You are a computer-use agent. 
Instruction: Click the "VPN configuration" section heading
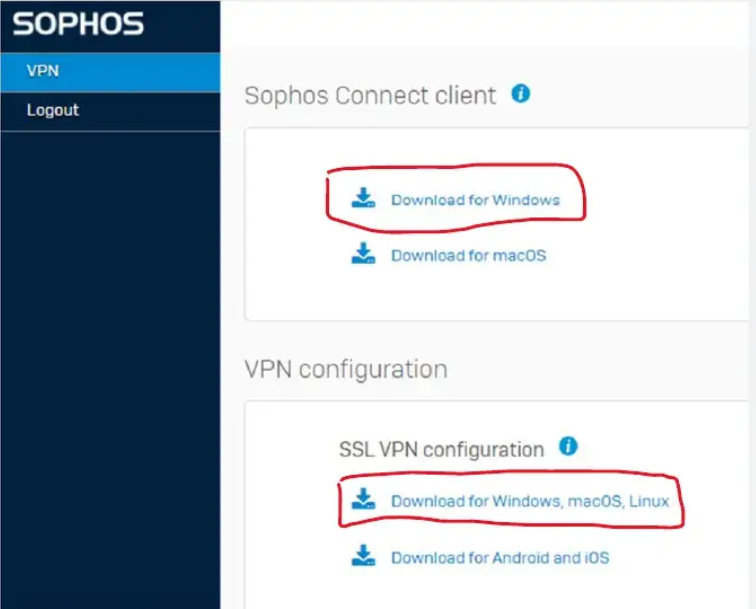click(x=345, y=369)
